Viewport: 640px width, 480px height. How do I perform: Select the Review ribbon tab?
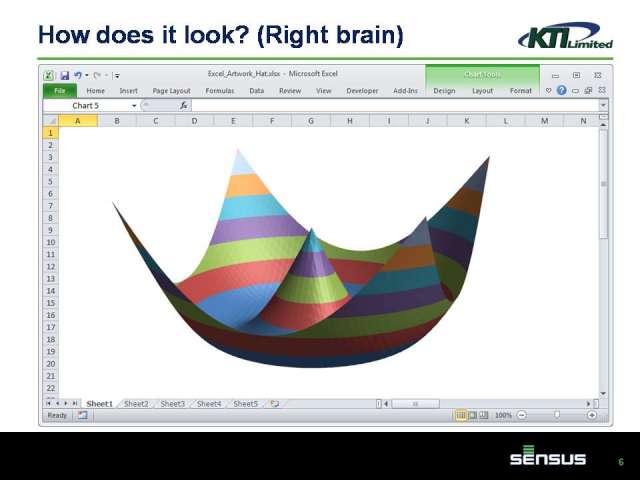[290, 91]
